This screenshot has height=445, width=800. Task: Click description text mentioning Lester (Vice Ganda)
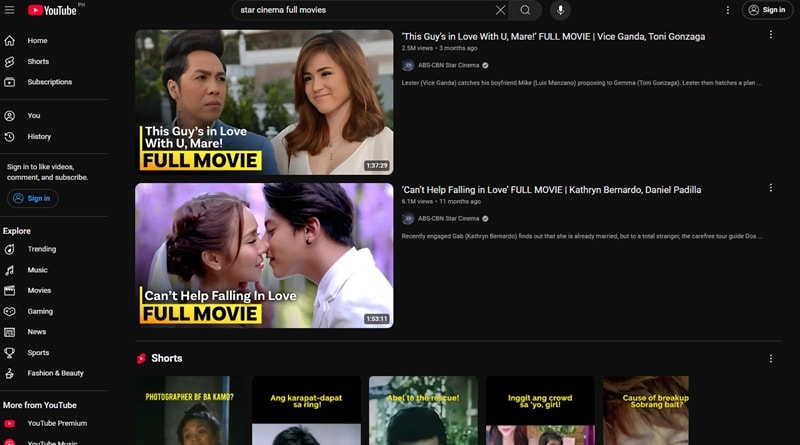coord(581,83)
